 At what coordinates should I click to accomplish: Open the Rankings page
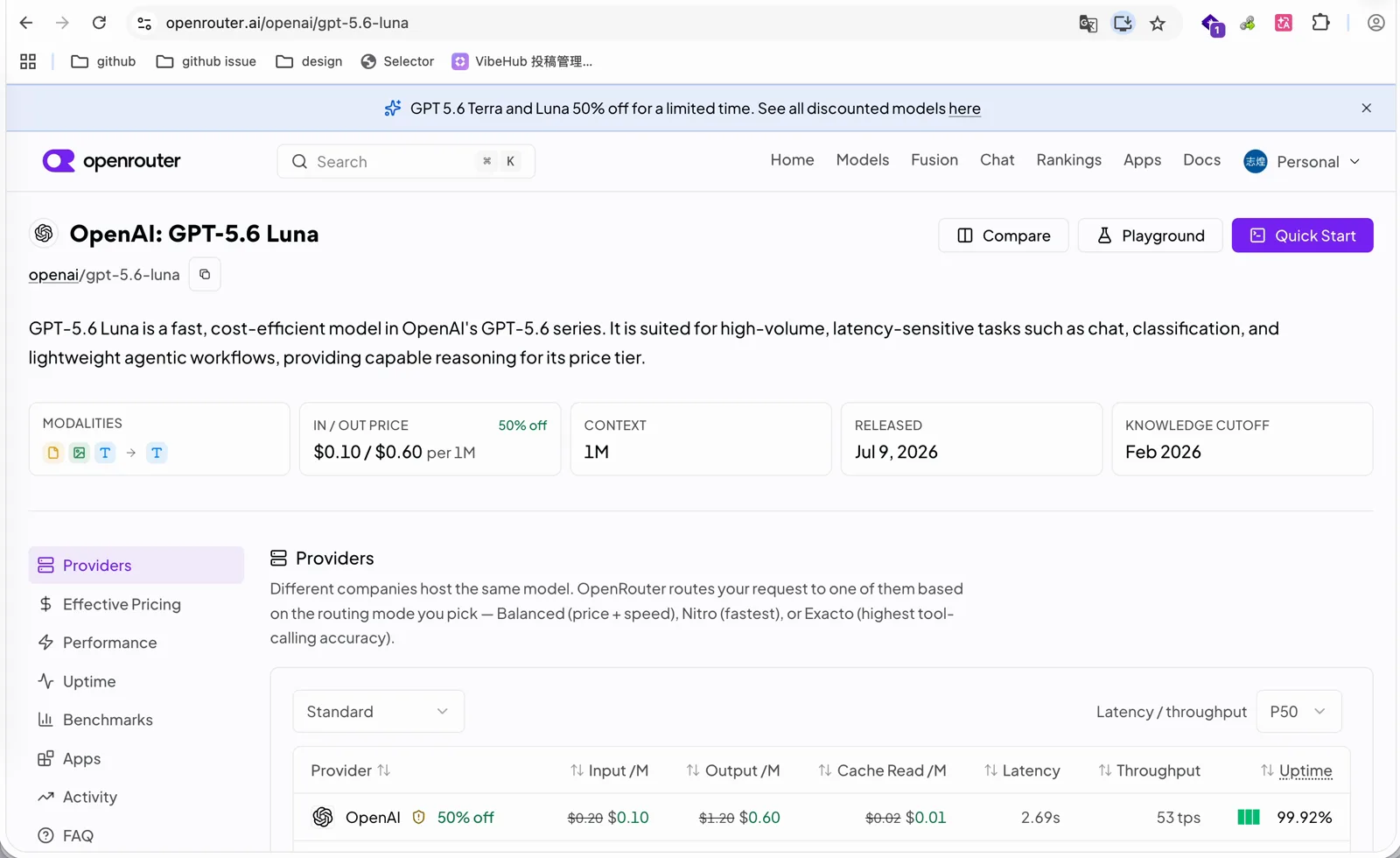[x=1068, y=160]
